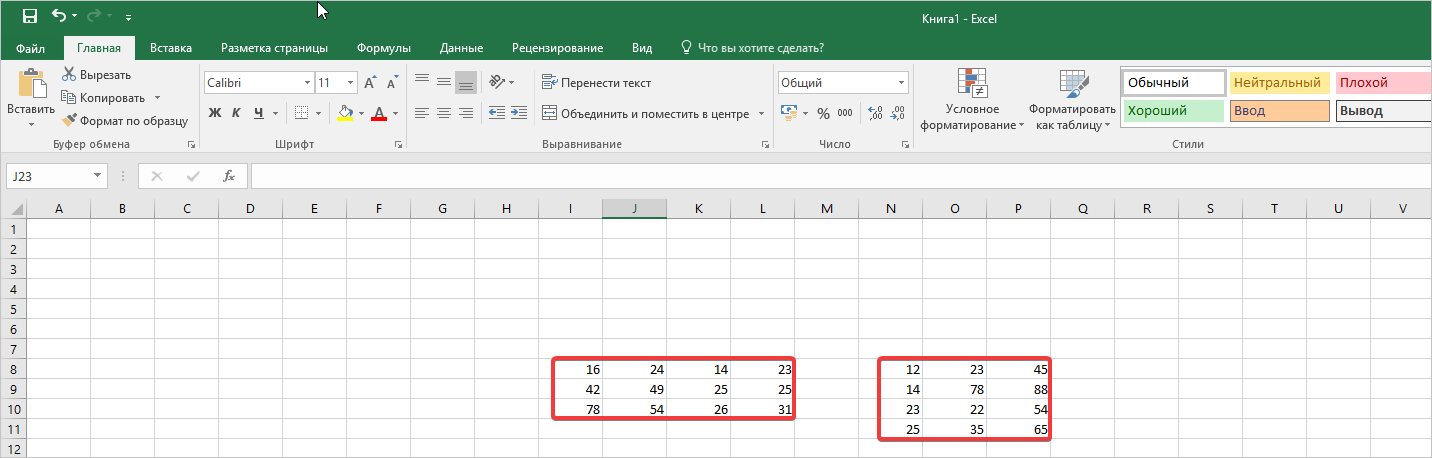Expand the Name Box dropdown next to J23
The height and width of the screenshot is (458, 1432).
click(98, 176)
